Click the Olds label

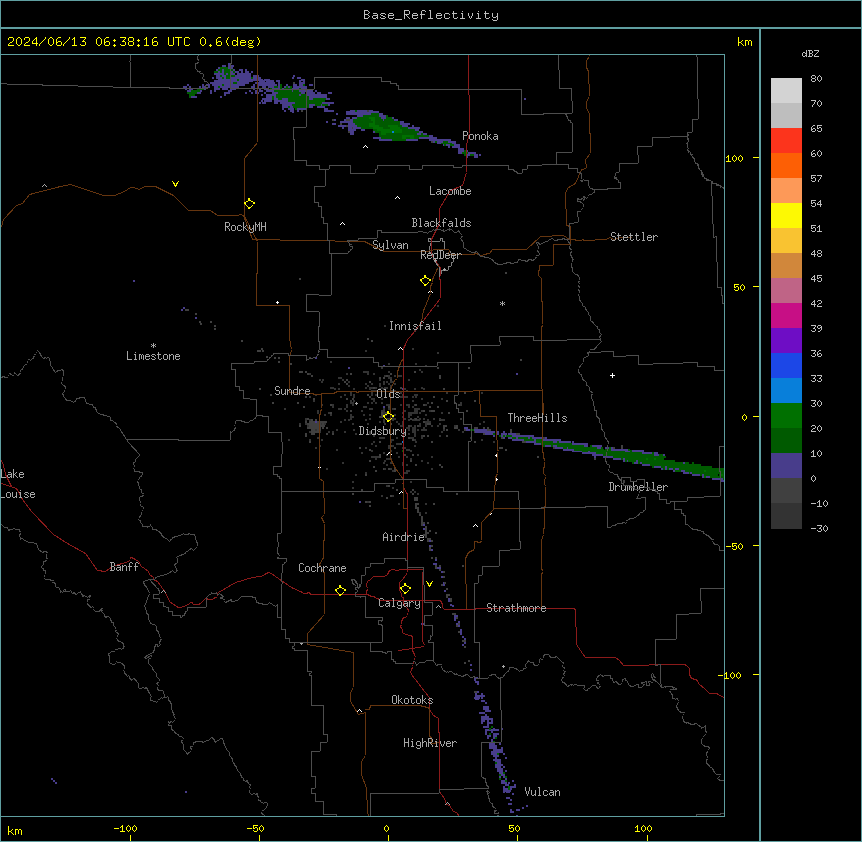click(x=388, y=394)
